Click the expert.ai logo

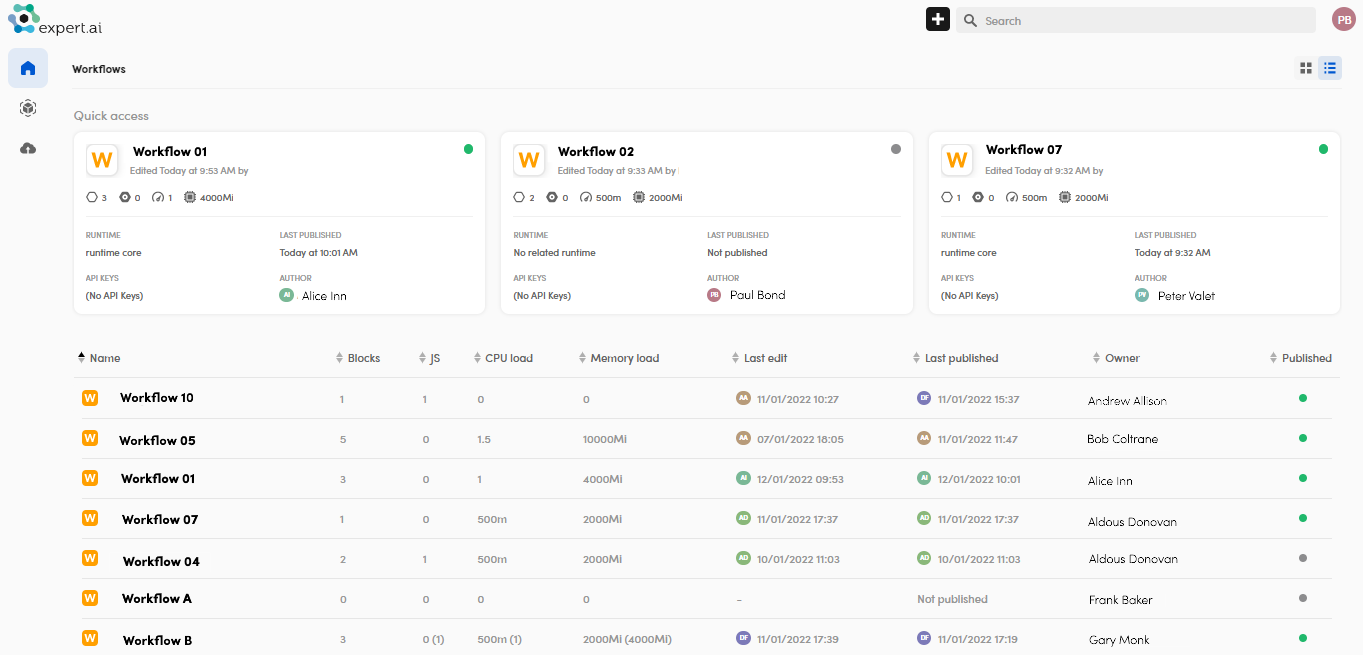click(x=55, y=19)
